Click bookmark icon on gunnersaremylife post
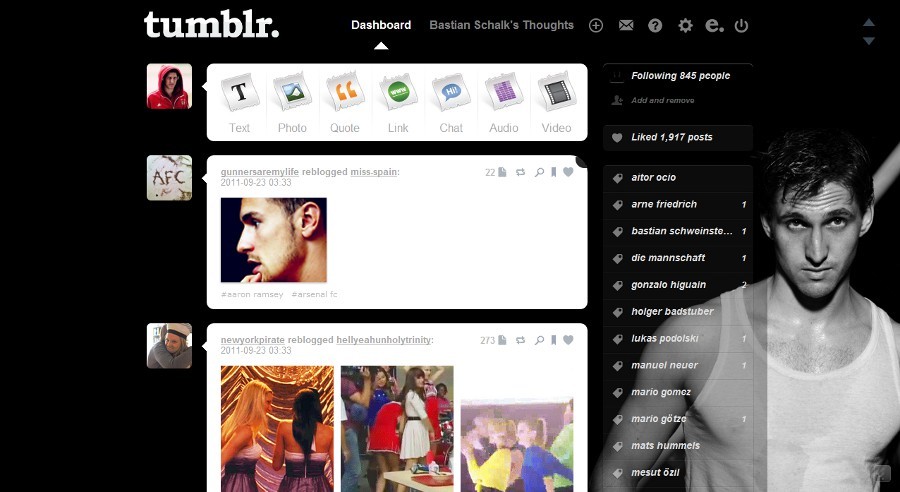This screenshot has height=492, width=900. pyautogui.click(x=554, y=172)
